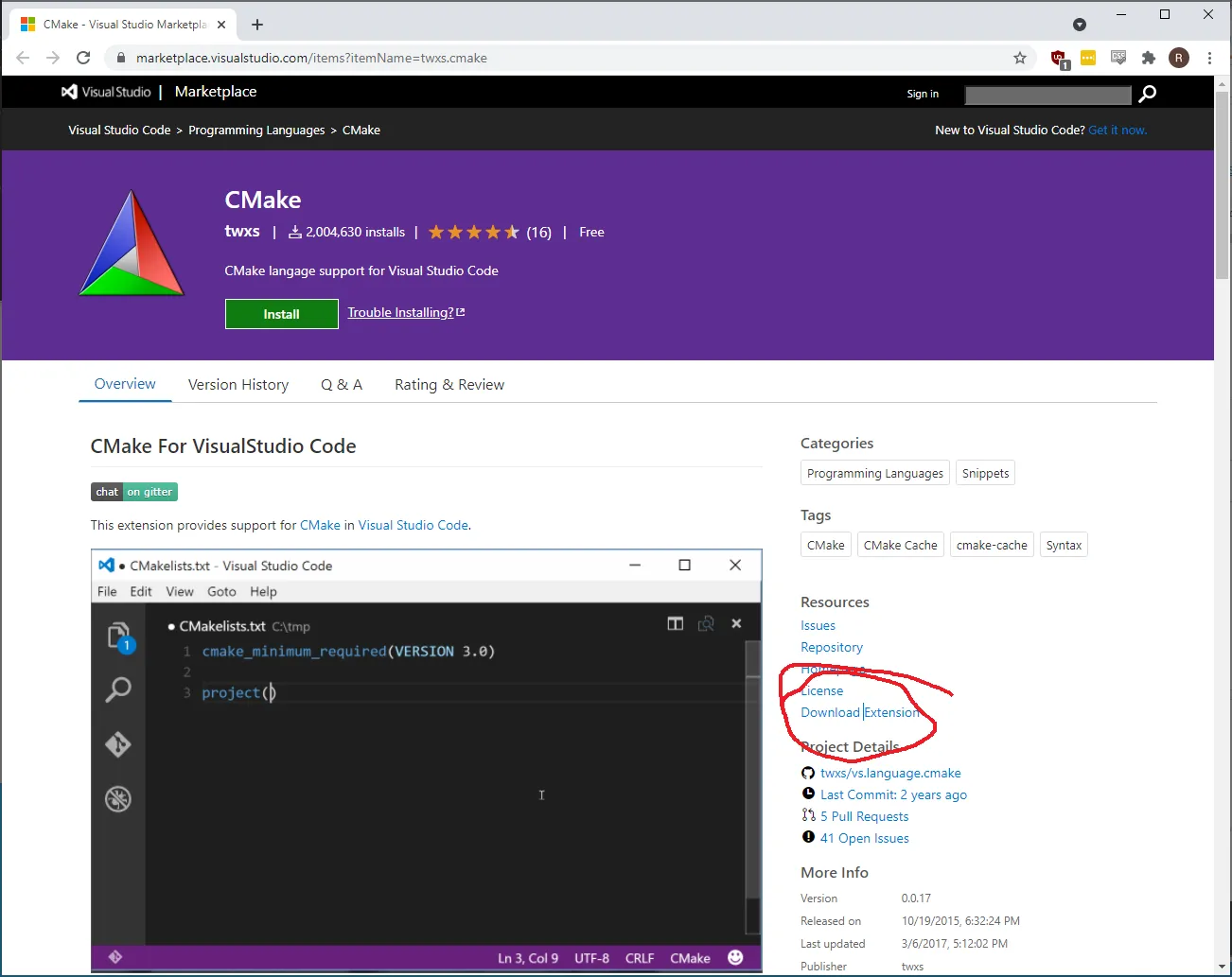The height and width of the screenshot is (977, 1232).
Task: Switch to the Overview tab
Action: pos(125,384)
